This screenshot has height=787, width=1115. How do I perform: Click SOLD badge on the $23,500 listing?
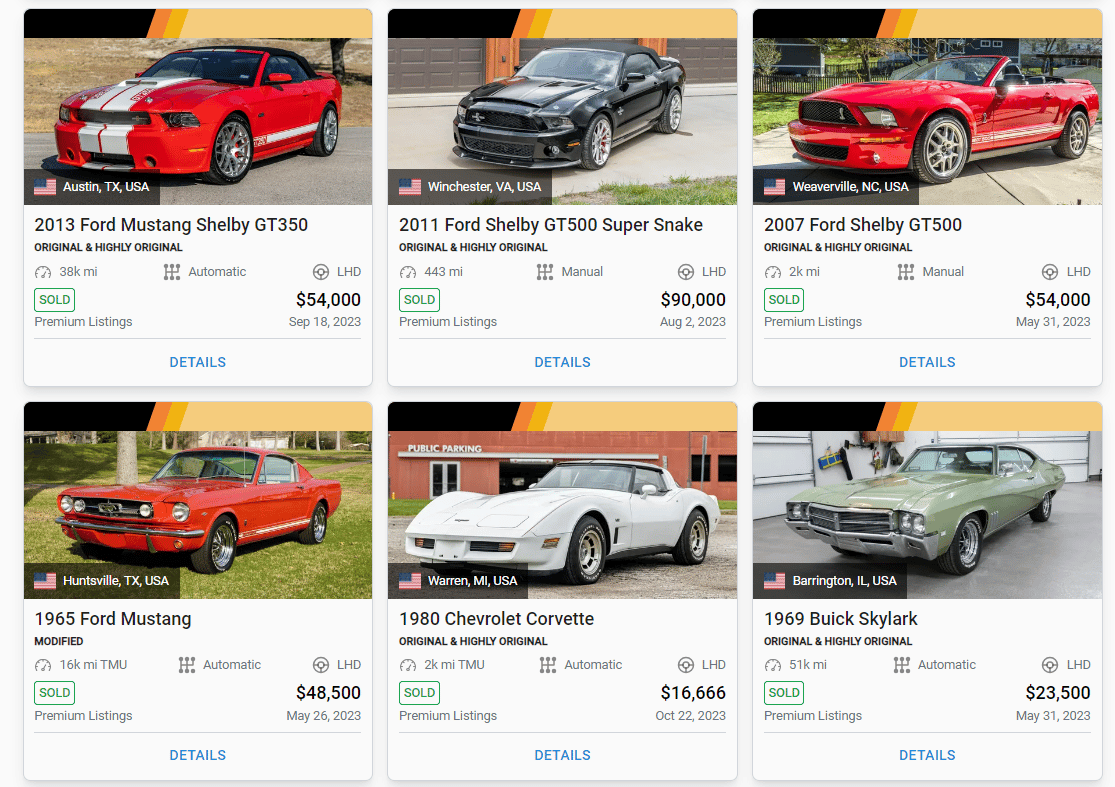(784, 693)
